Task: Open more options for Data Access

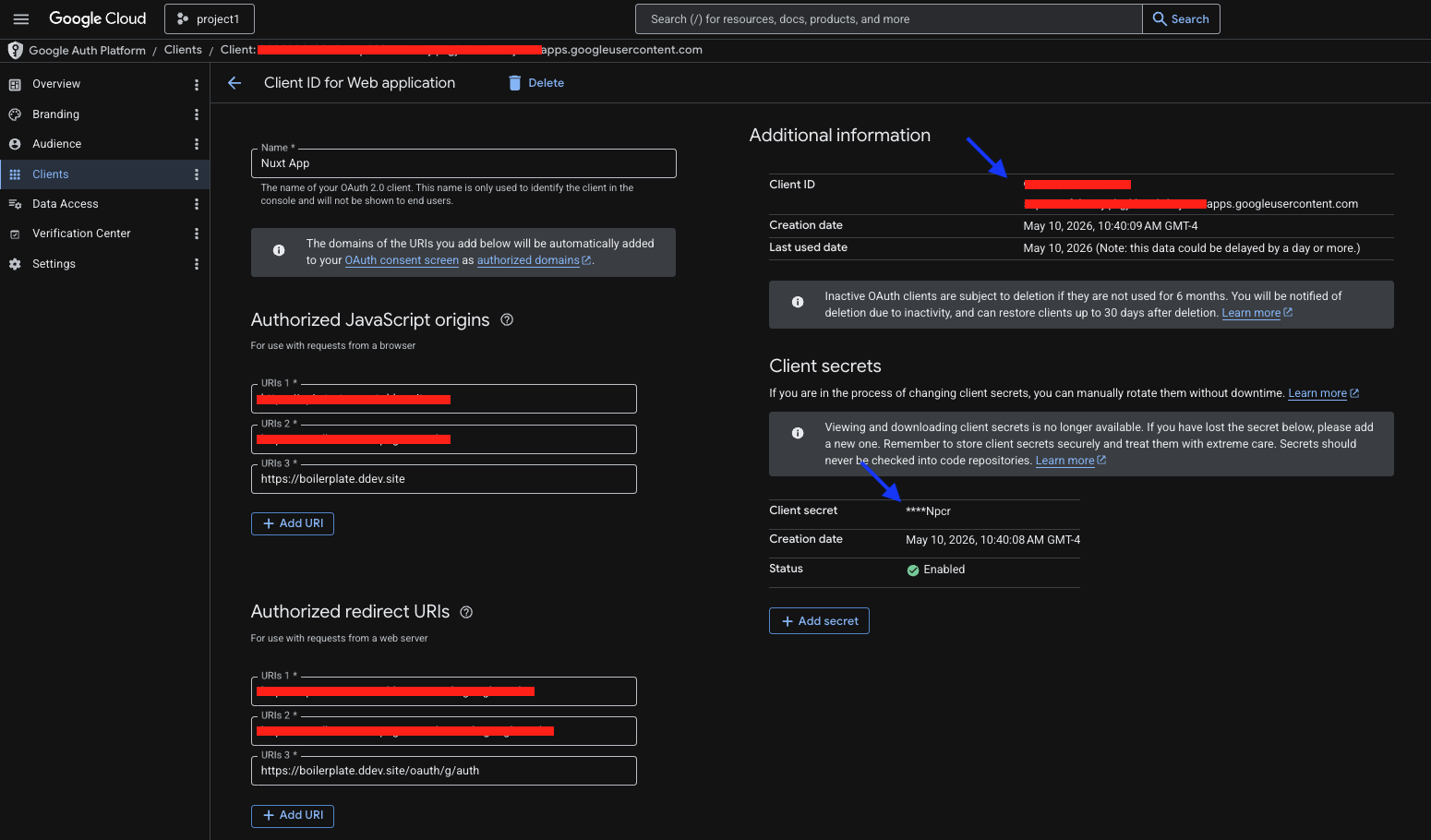Action: tap(197, 204)
